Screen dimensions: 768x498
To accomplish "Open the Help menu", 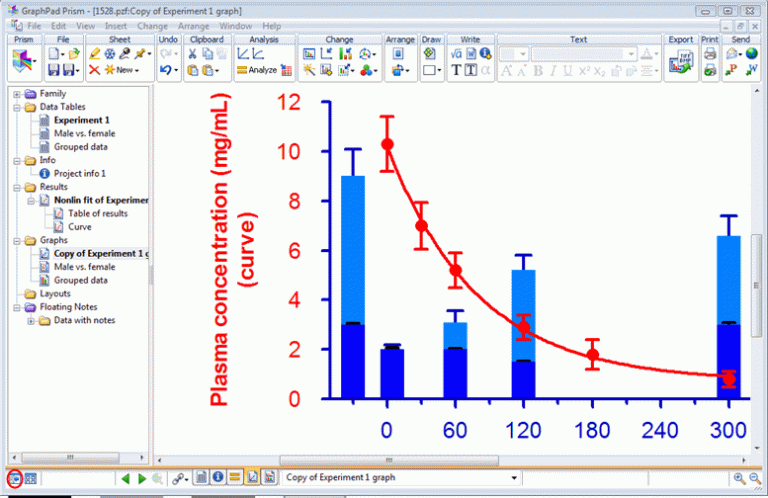I will (271, 26).
